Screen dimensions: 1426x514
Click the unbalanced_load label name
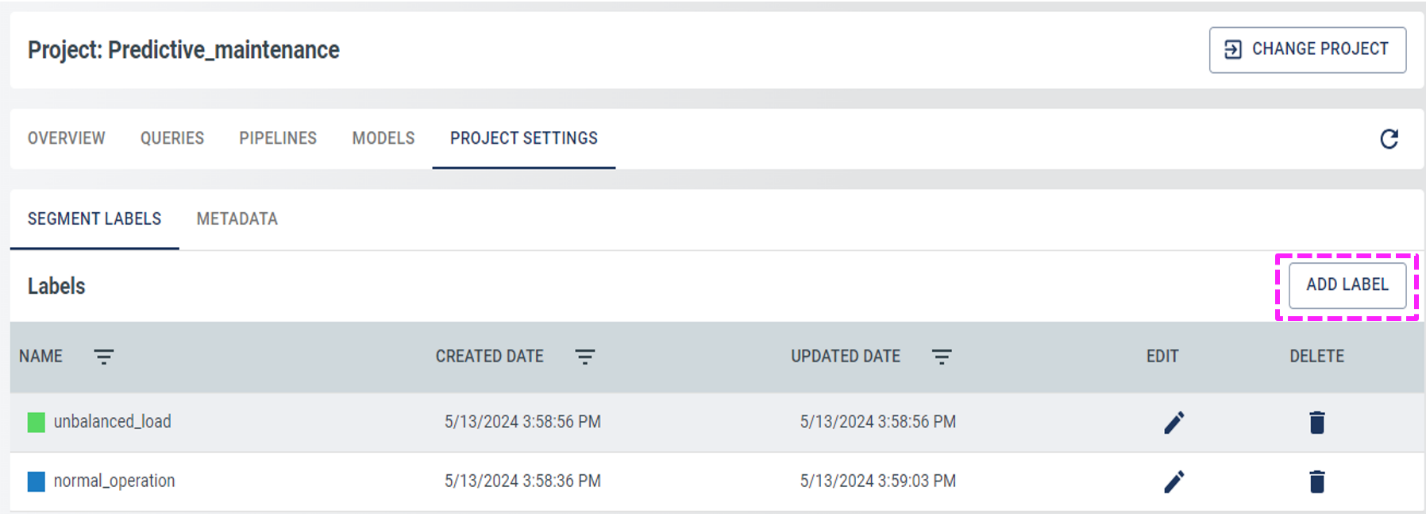(112, 422)
